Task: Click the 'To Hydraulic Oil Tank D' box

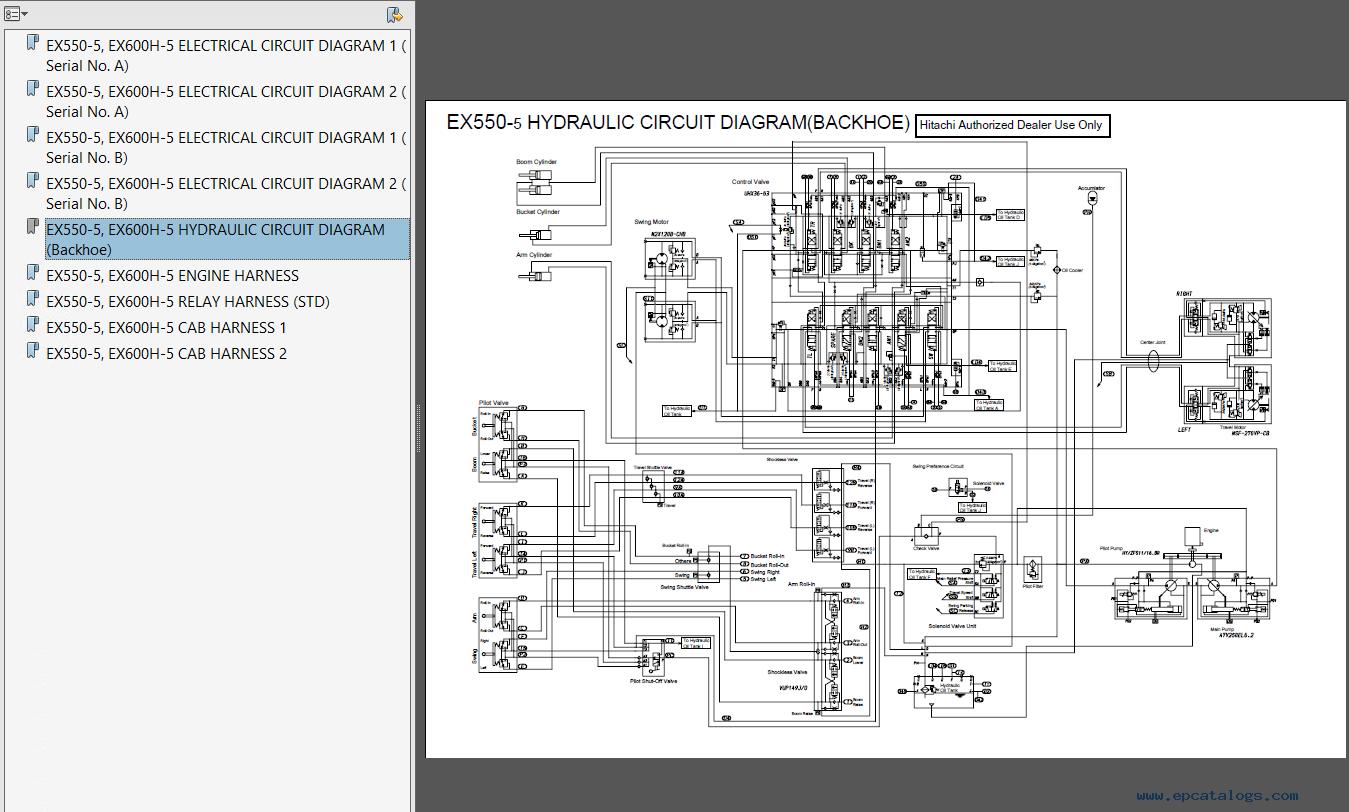Action: 1010,215
